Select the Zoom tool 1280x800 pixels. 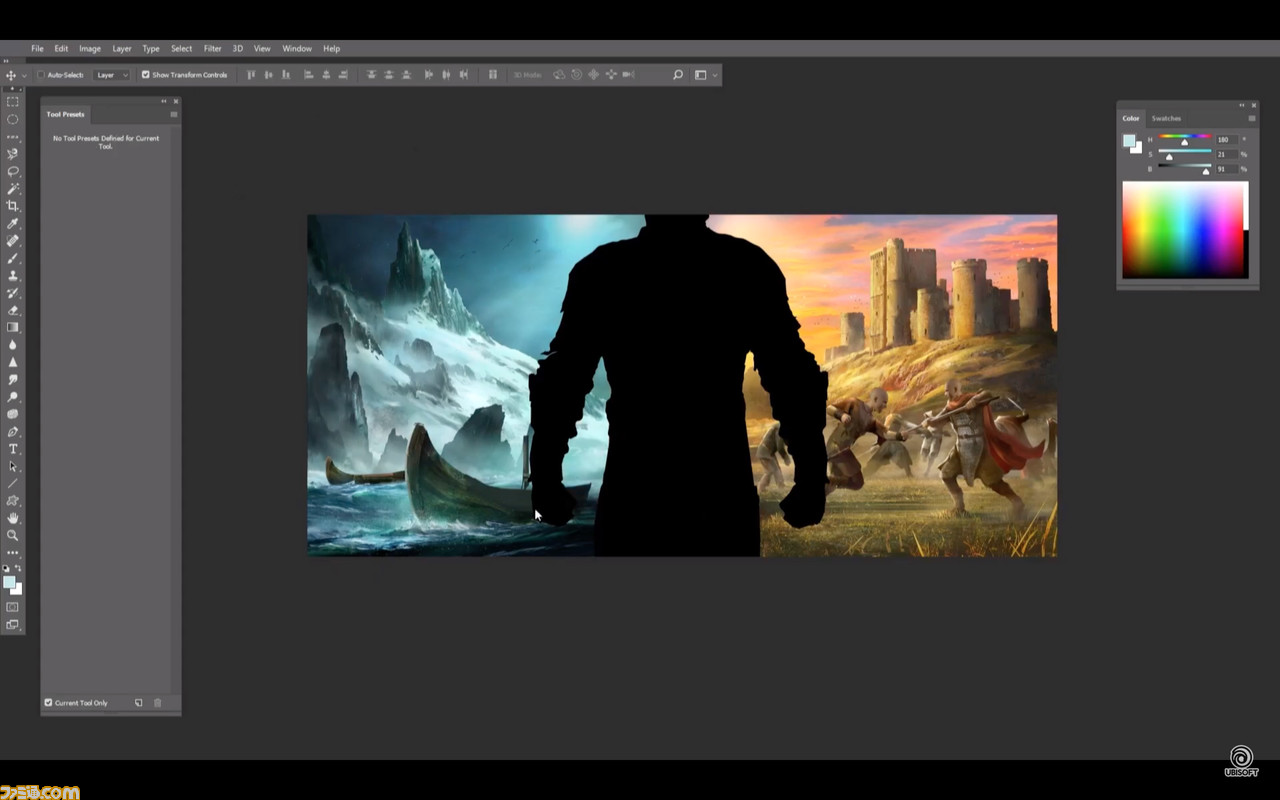tap(13, 535)
